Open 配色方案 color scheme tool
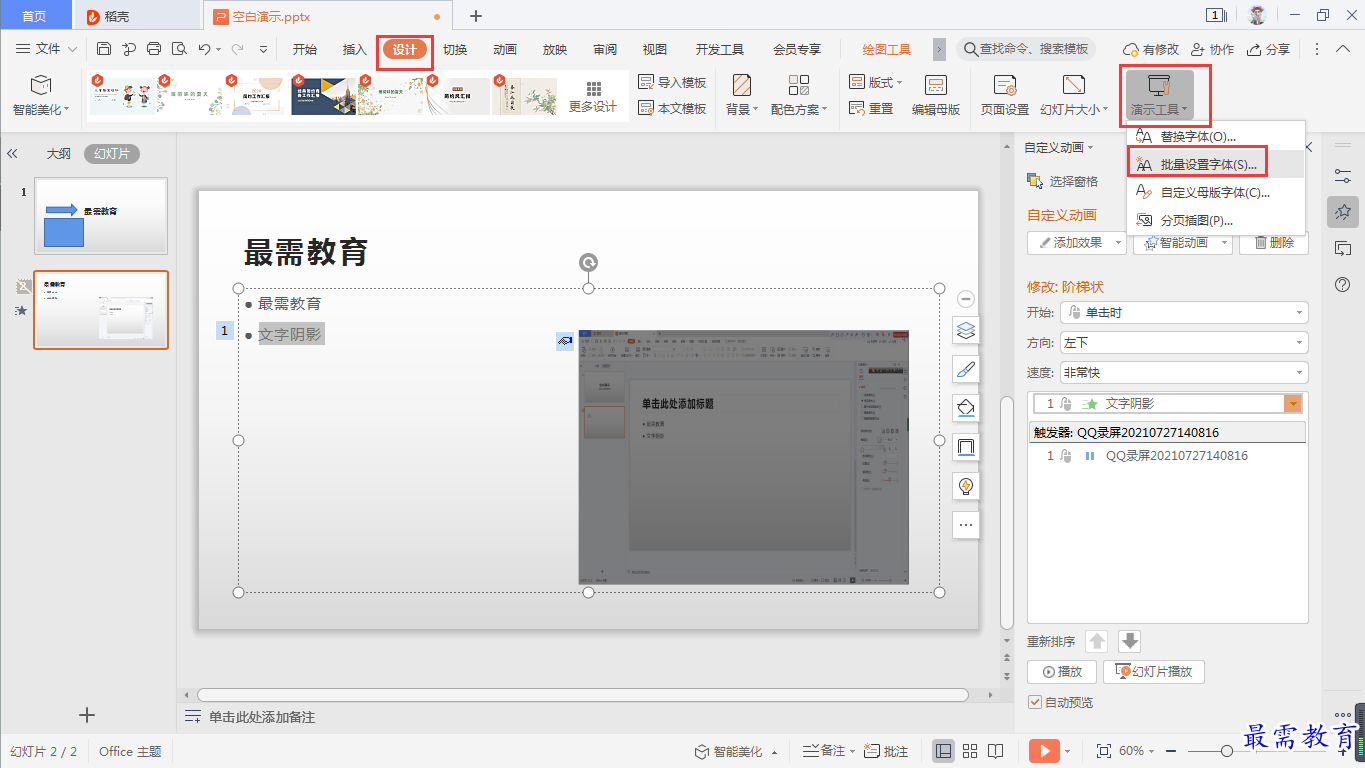 pos(799,96)
